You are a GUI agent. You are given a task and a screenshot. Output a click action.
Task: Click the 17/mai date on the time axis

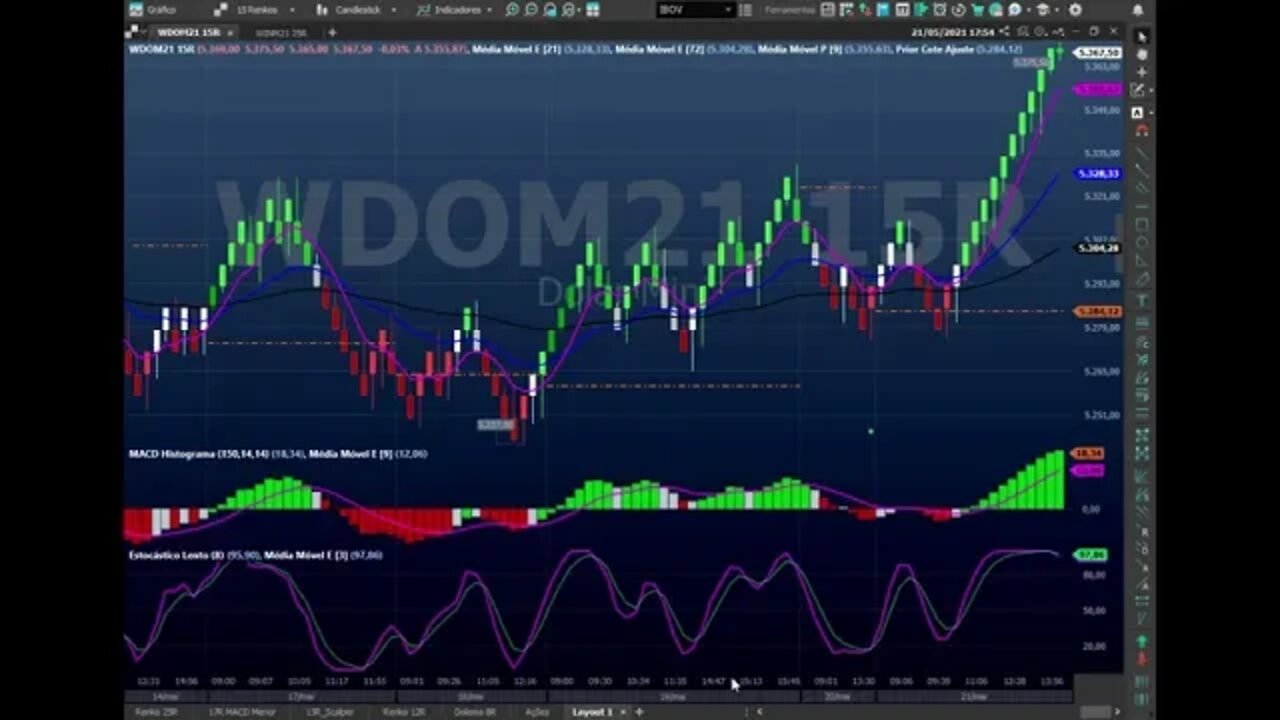301,696
